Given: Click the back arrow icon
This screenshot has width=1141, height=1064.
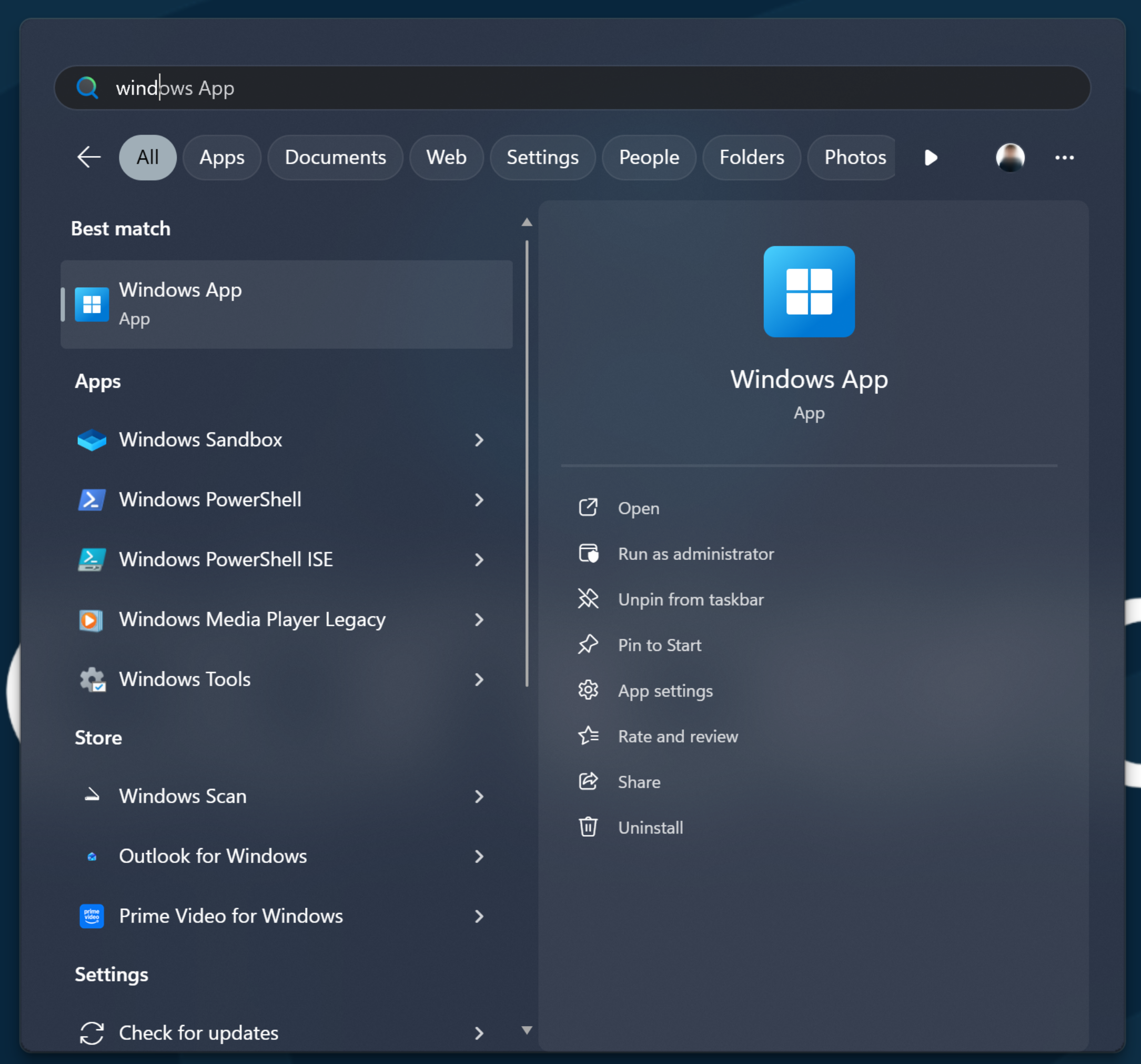Looking at the screenshot, I should pos(89,157).
